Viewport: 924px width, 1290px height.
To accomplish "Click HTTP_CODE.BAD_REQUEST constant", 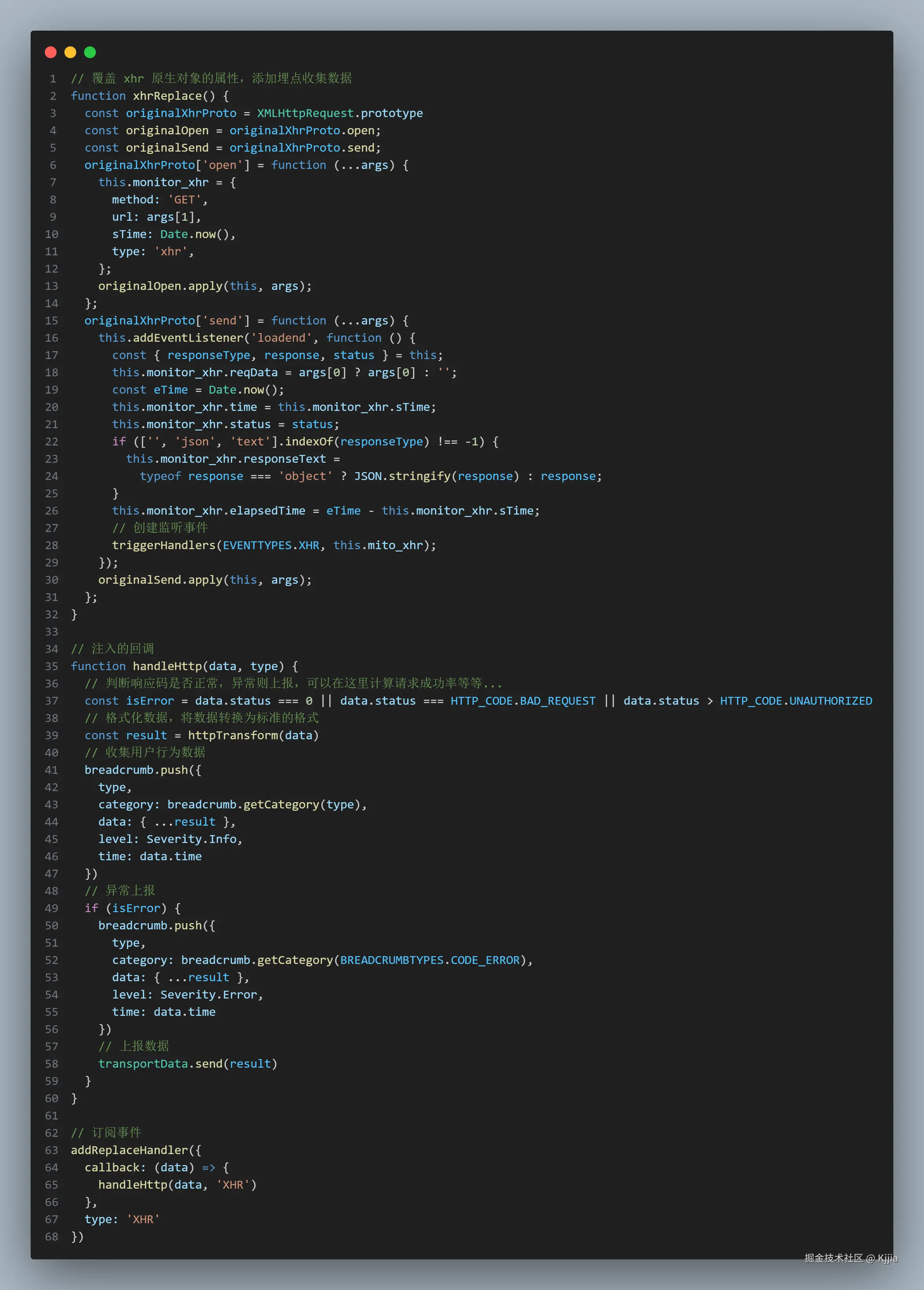I will pyautogui.click(x=522, y=701).
